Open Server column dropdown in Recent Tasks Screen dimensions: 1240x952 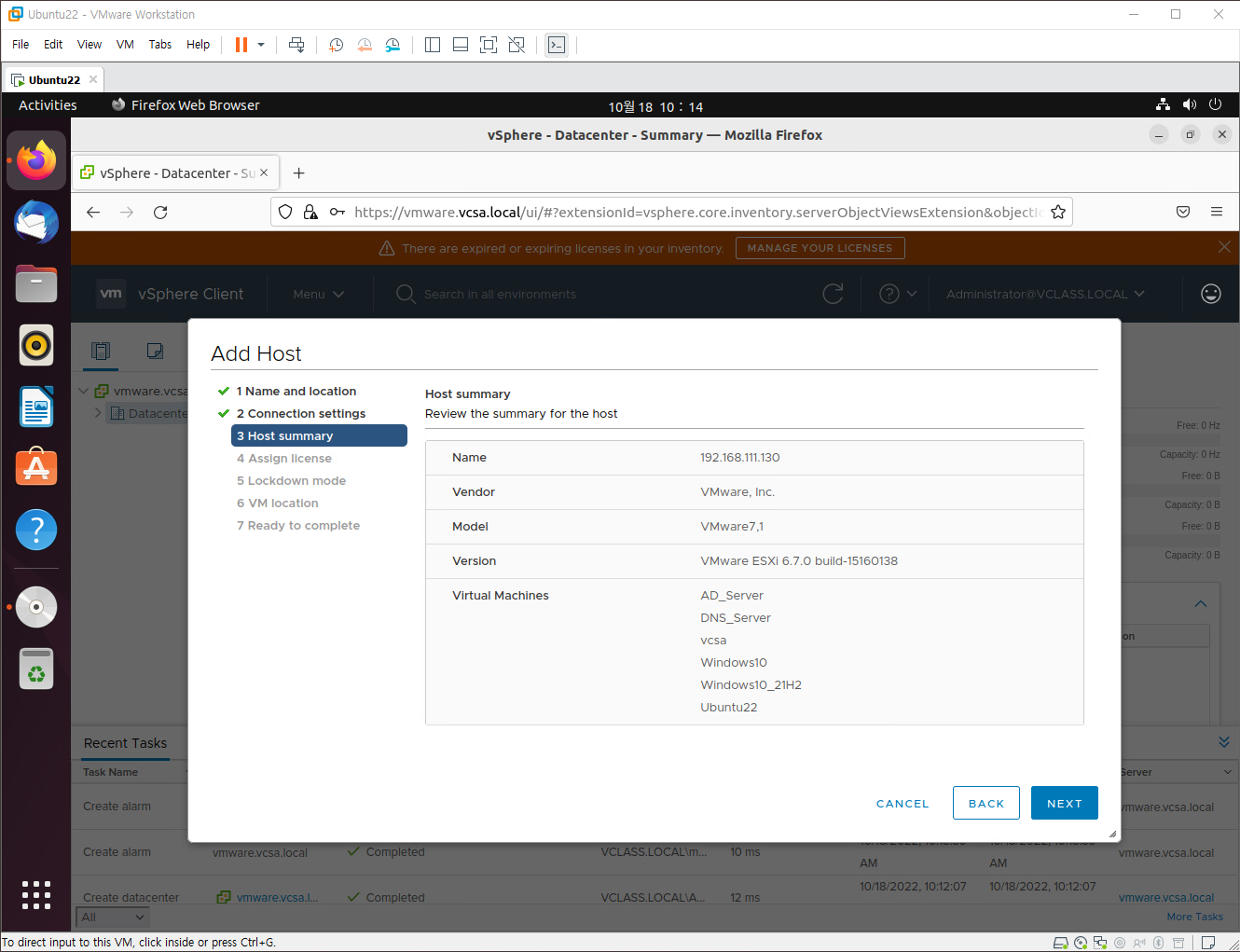(x=1227, y=772)
